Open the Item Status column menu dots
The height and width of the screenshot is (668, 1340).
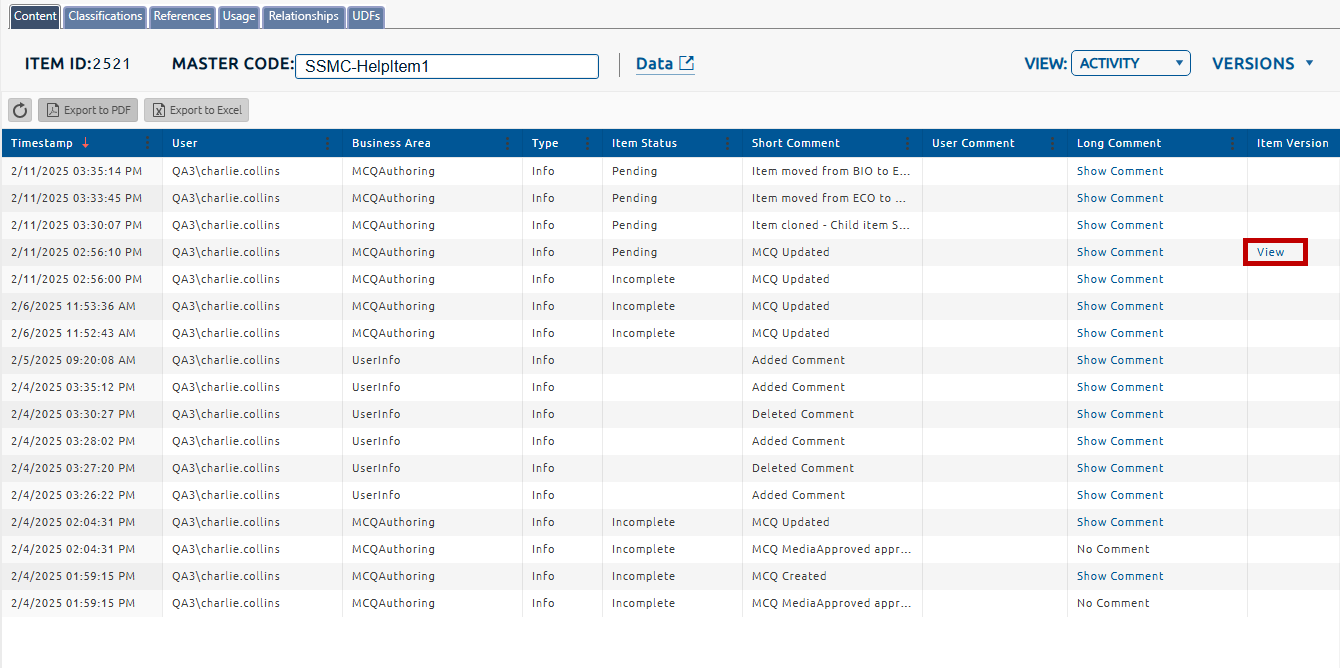click(727, 143)
